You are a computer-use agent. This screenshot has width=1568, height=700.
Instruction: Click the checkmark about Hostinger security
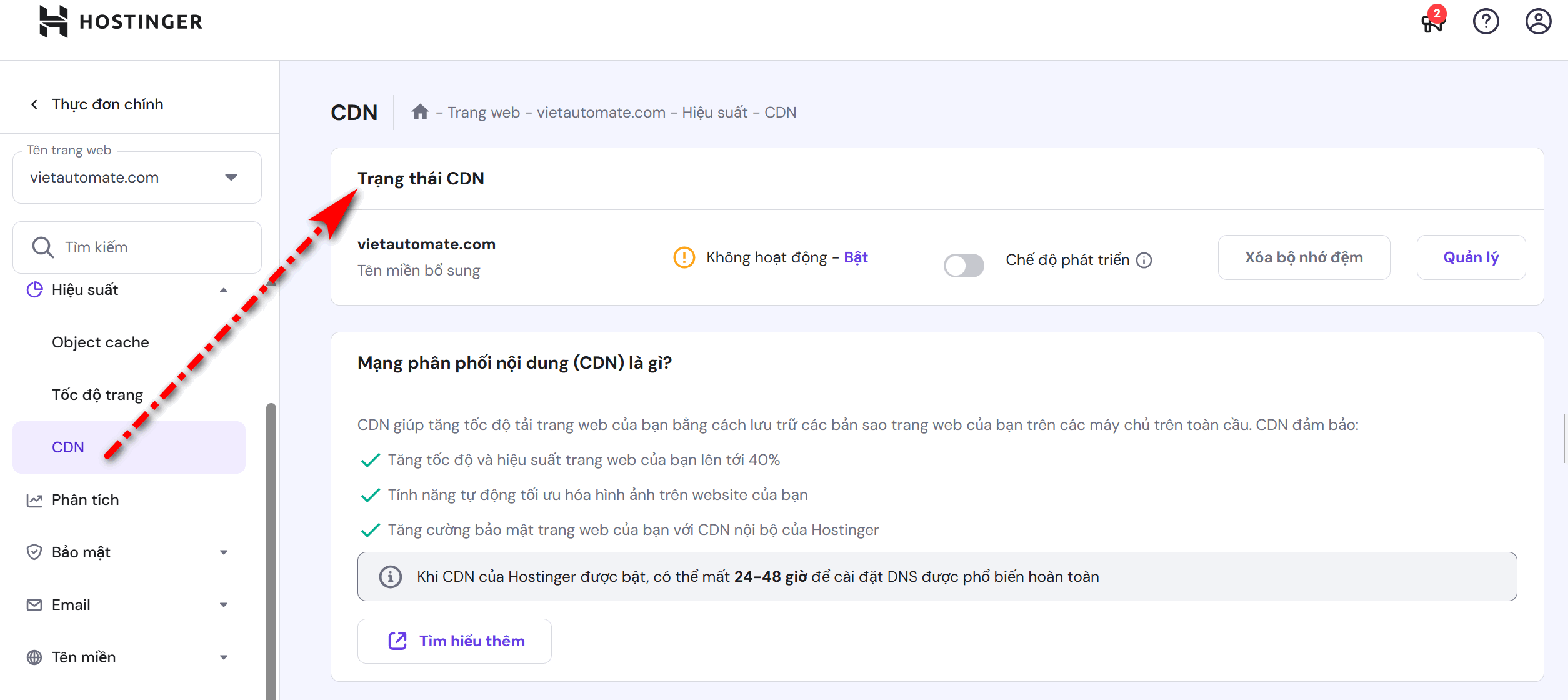371,531
